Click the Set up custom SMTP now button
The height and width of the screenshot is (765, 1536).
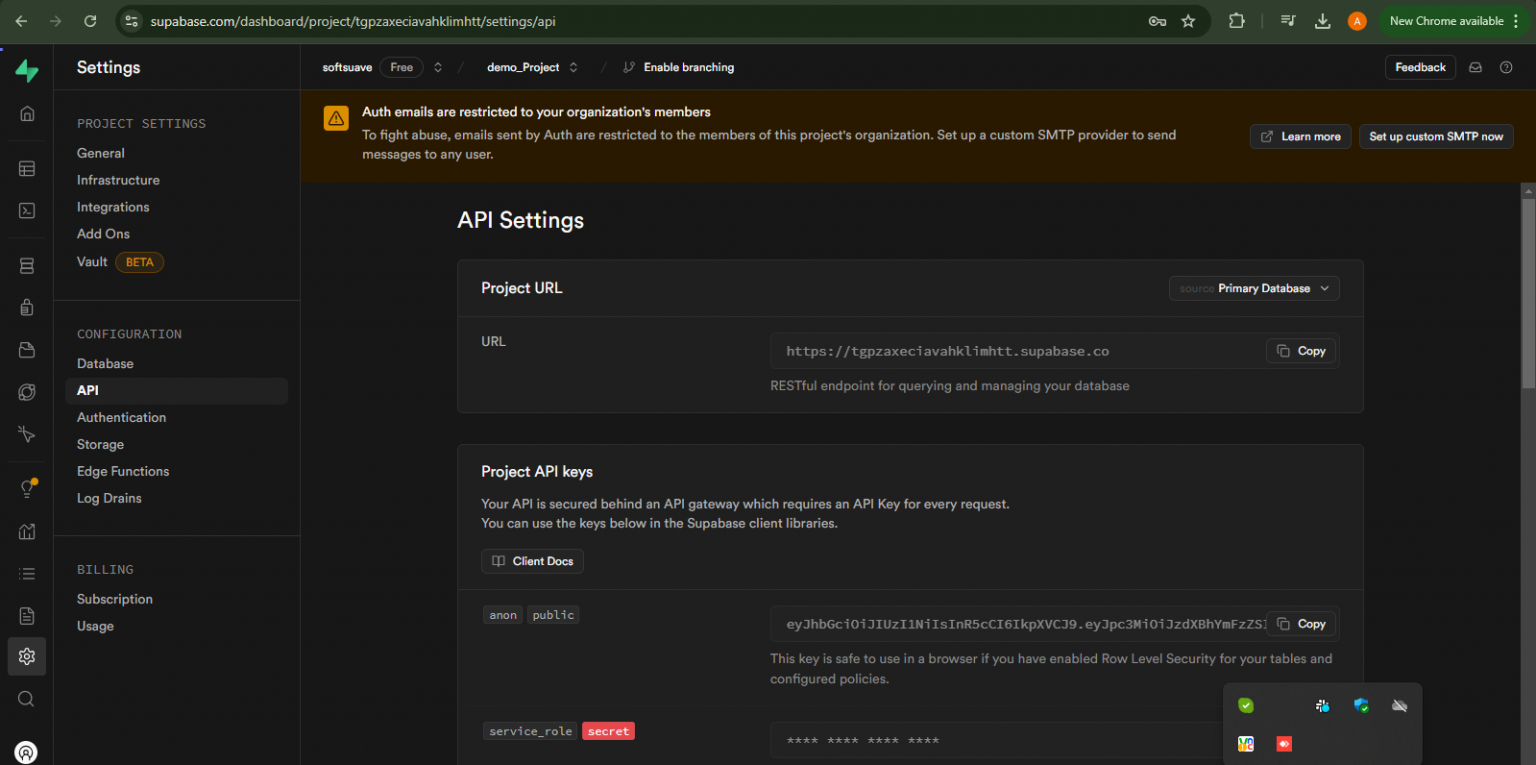[x=1436, y=136]
